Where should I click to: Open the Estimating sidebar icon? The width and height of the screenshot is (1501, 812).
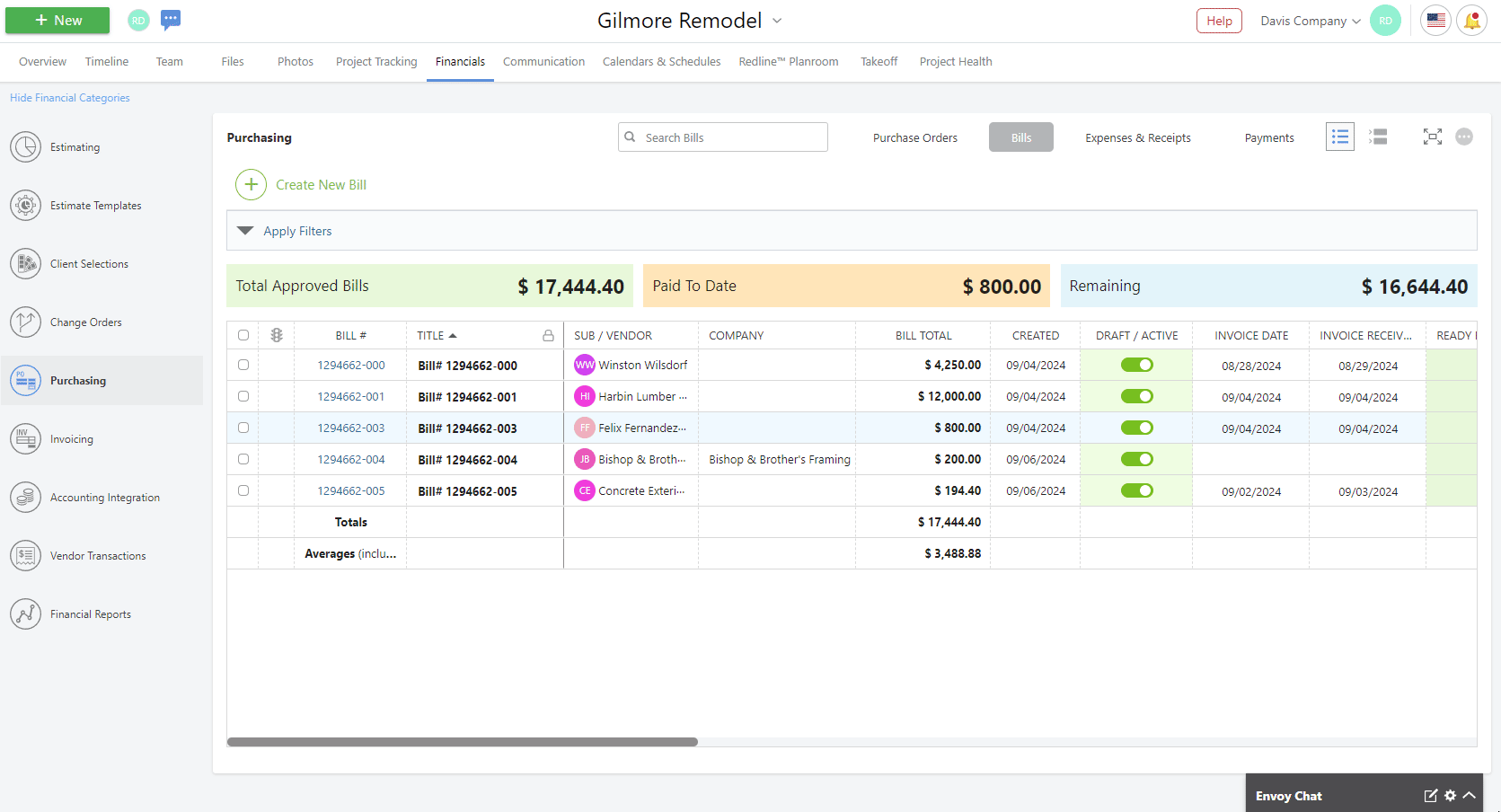[x=26, y=147]
